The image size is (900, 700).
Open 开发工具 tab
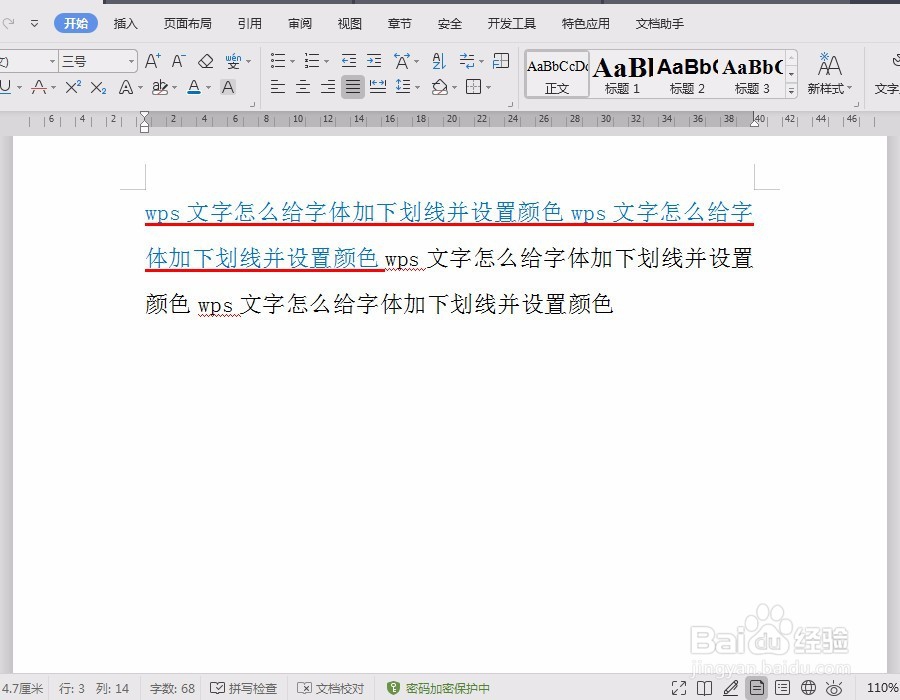point(511,24)
